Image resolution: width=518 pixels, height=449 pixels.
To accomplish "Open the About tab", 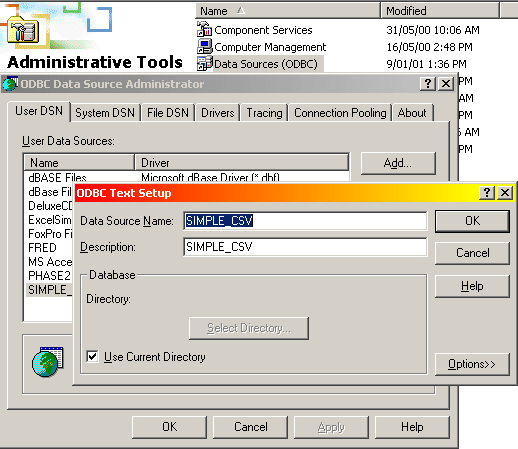I will click(x=412, y=113).
